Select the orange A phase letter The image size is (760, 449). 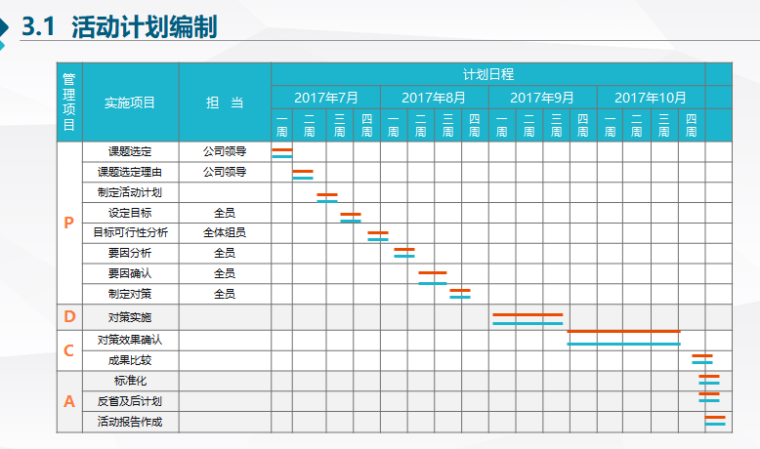(x=68, y=401)
